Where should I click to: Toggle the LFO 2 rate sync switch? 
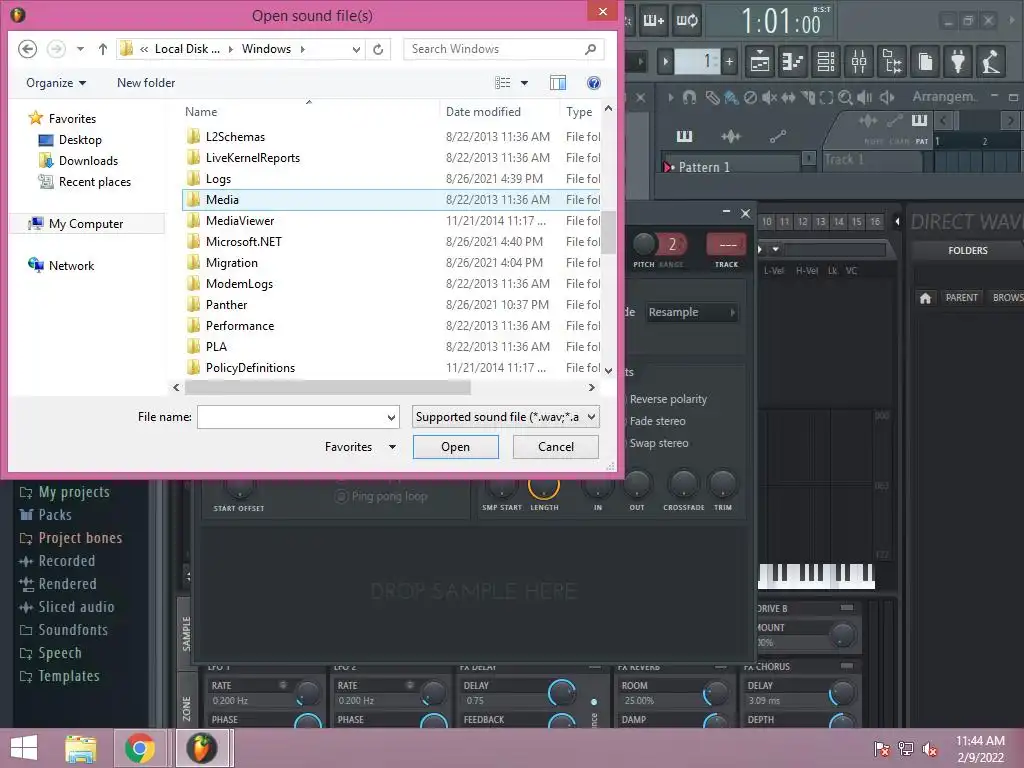(x=409, y=686)
